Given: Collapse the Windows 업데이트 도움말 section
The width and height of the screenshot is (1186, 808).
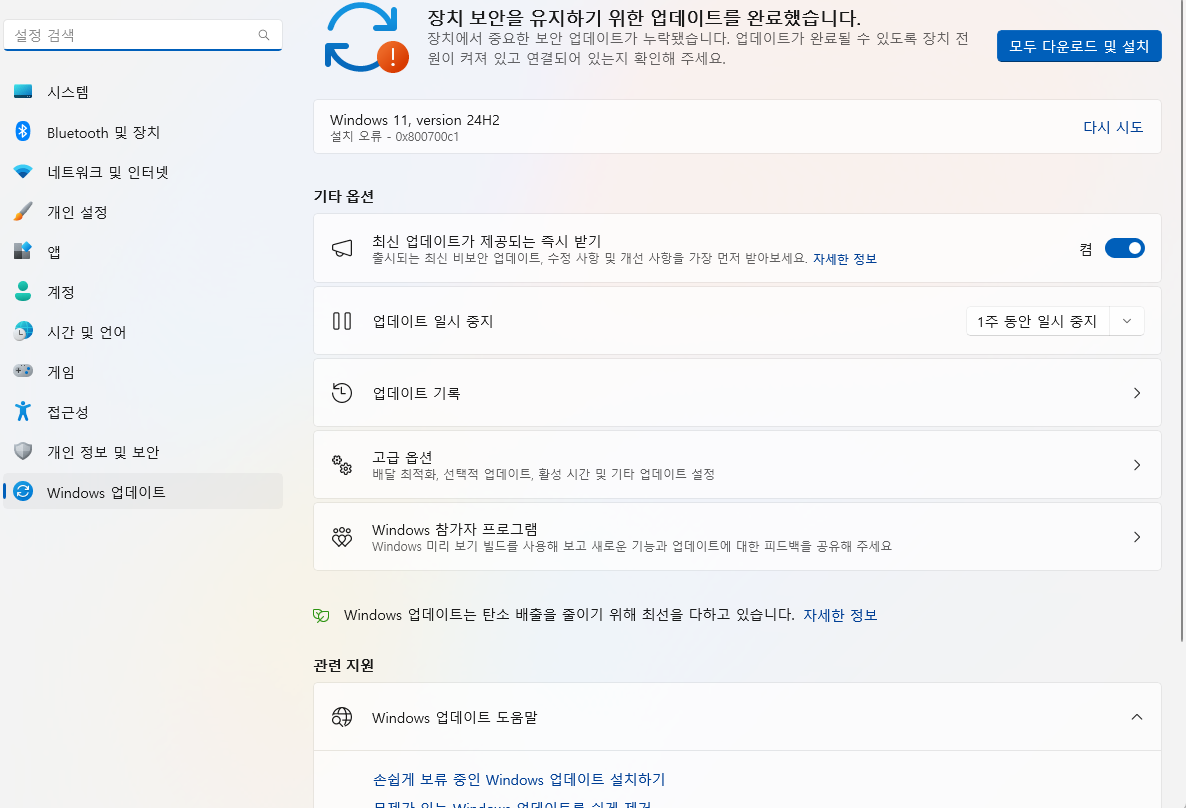Looking at the screenshot, I should 1136,717.
